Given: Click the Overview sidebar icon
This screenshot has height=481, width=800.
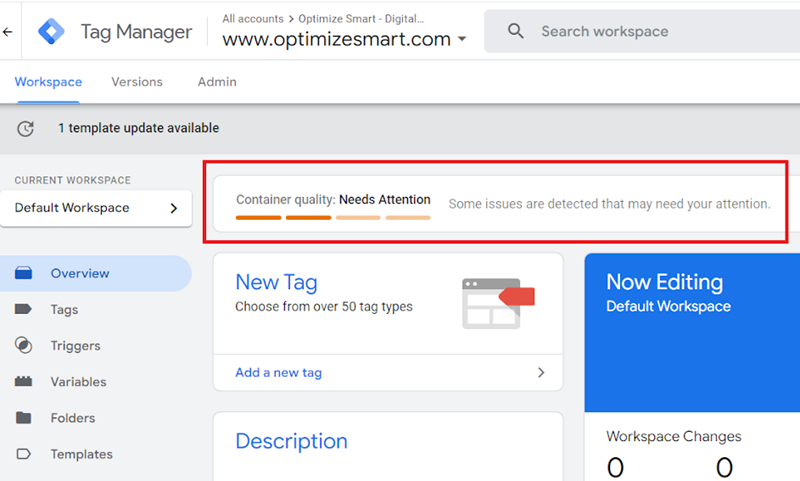Looking at the screenshot, I should click(23, 273).
